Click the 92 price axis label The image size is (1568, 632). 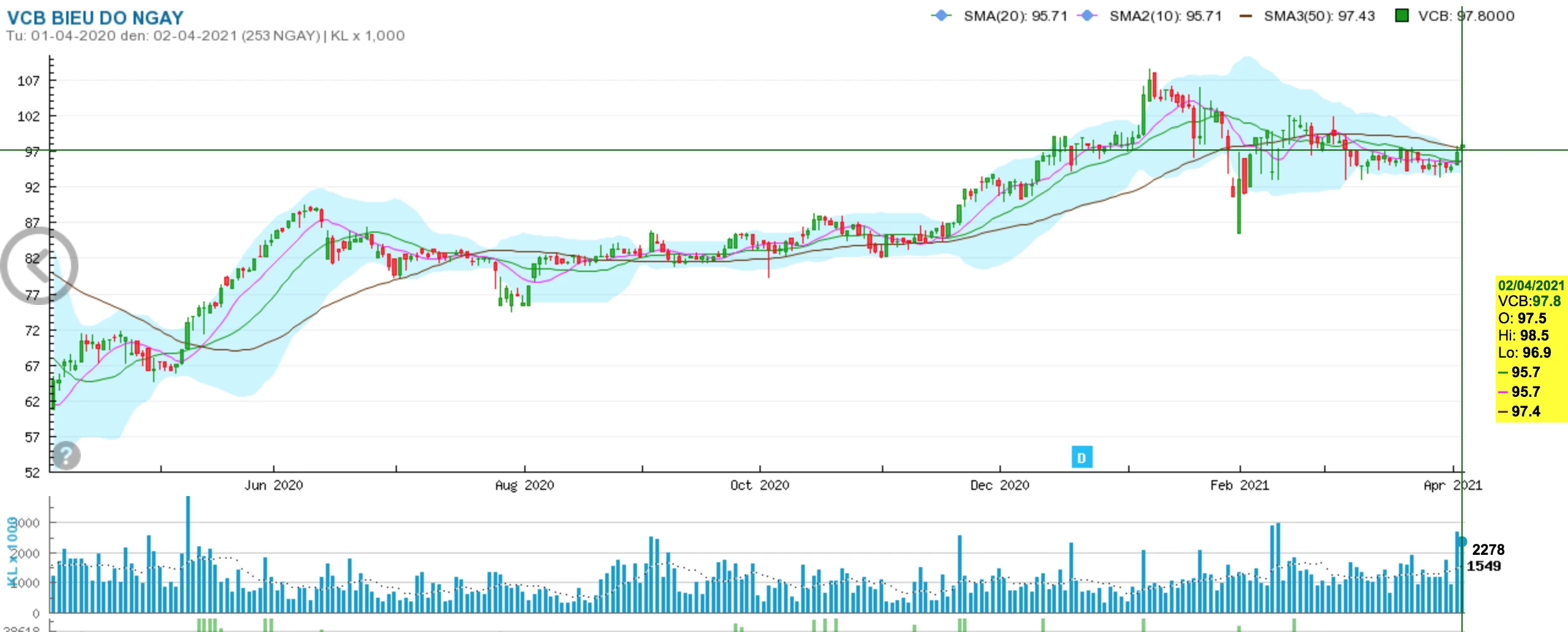[x=32, y=187]
